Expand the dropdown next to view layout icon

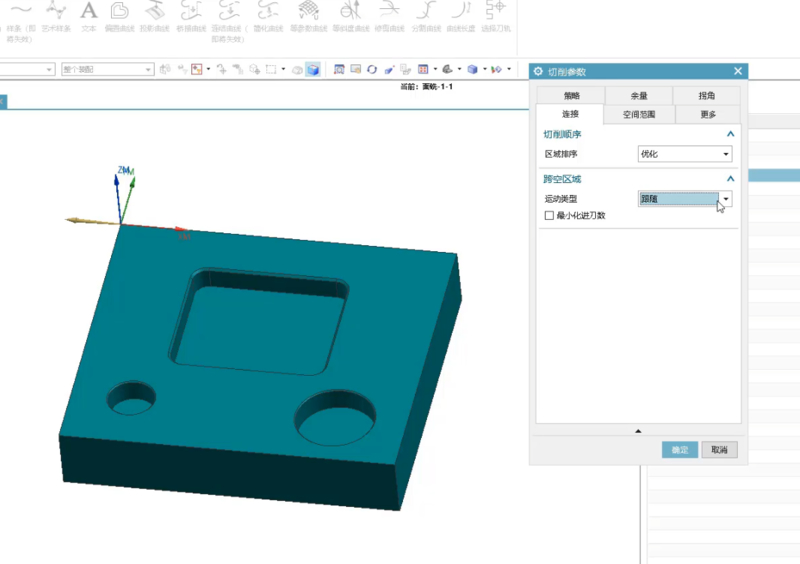point(435,69)
